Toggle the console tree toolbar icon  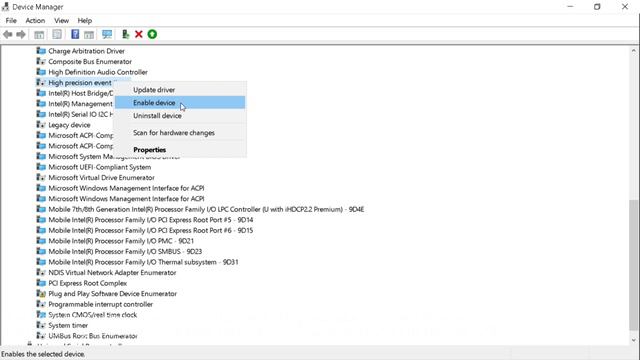point(39,35)
